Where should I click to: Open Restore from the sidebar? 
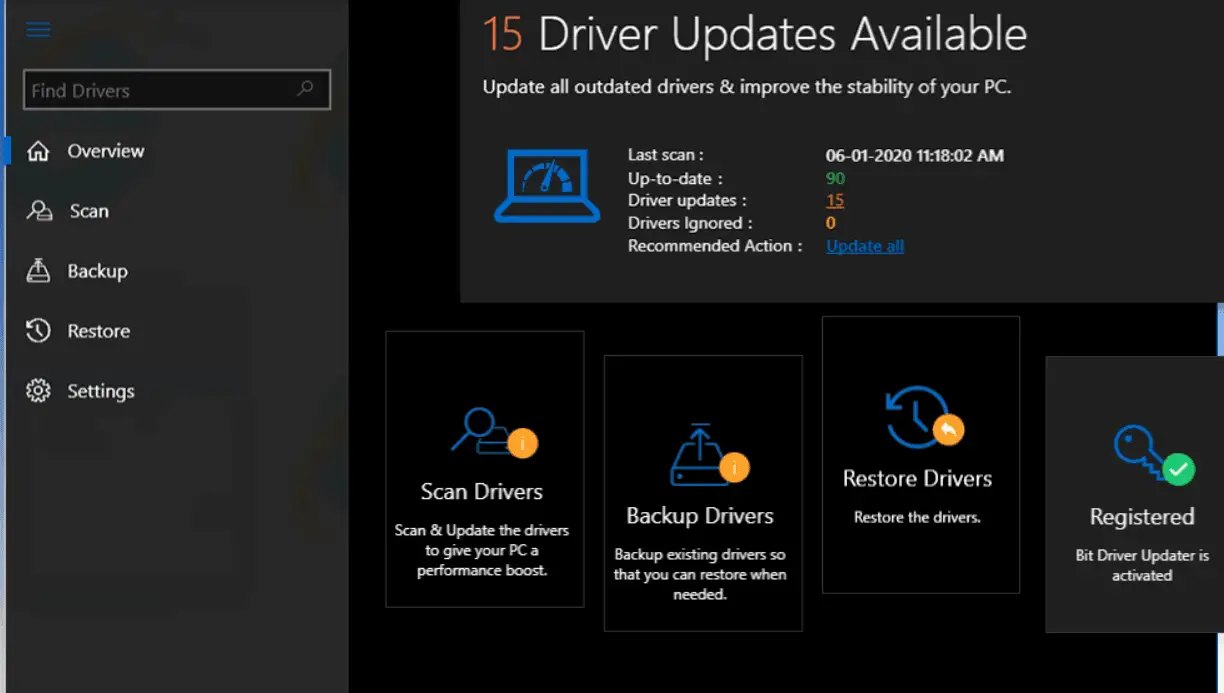point(98,331)
